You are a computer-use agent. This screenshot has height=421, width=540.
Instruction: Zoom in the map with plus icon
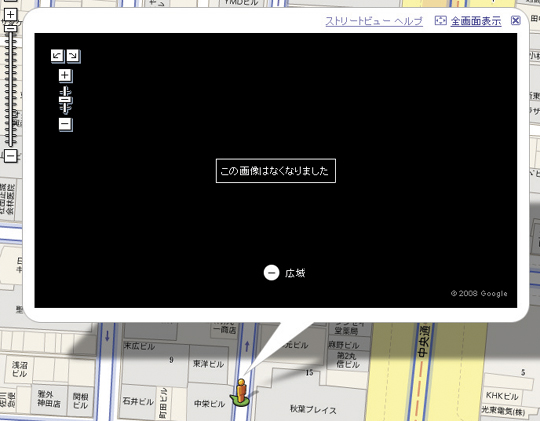10,14
